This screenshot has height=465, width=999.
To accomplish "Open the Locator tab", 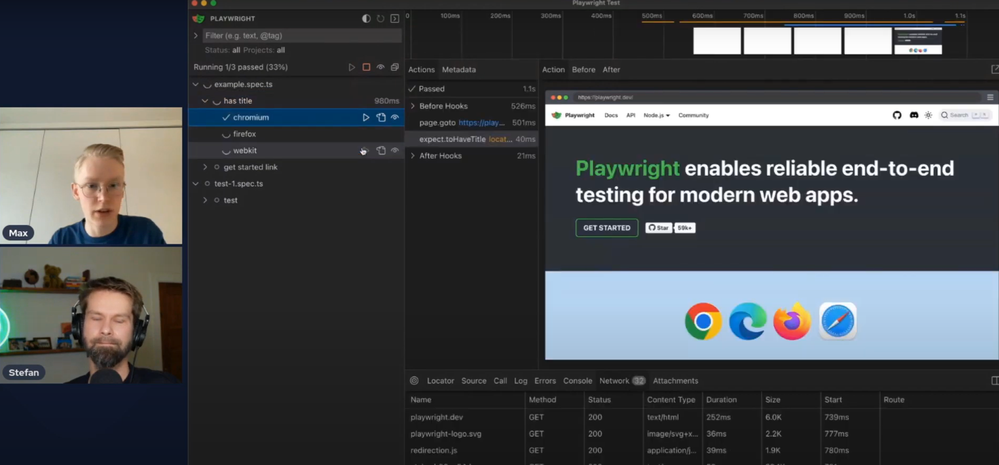I will [x=440, y=381].
